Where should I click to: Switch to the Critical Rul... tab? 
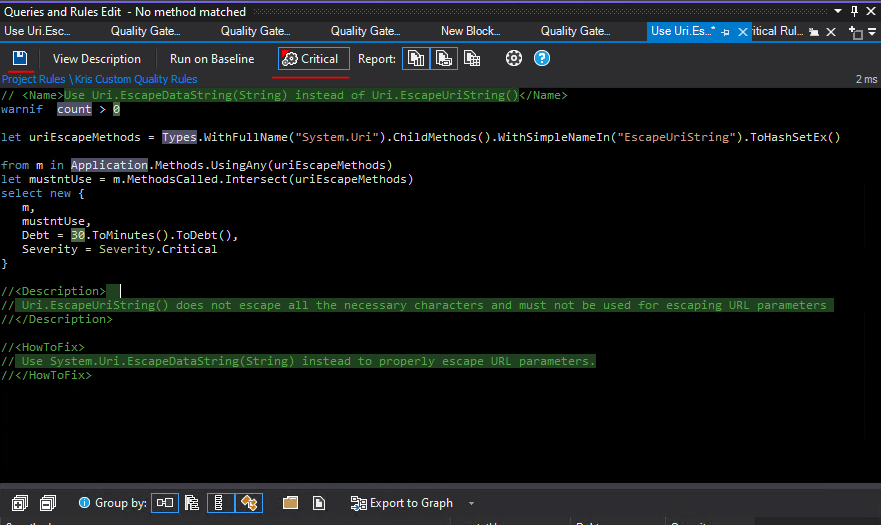tap(778, 31)
